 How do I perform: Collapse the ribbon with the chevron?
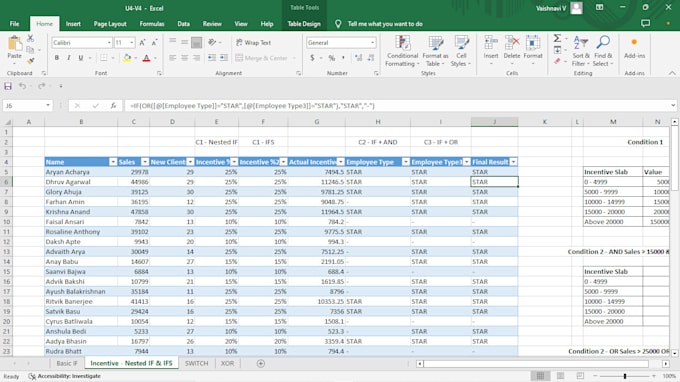tap(672, 73)
